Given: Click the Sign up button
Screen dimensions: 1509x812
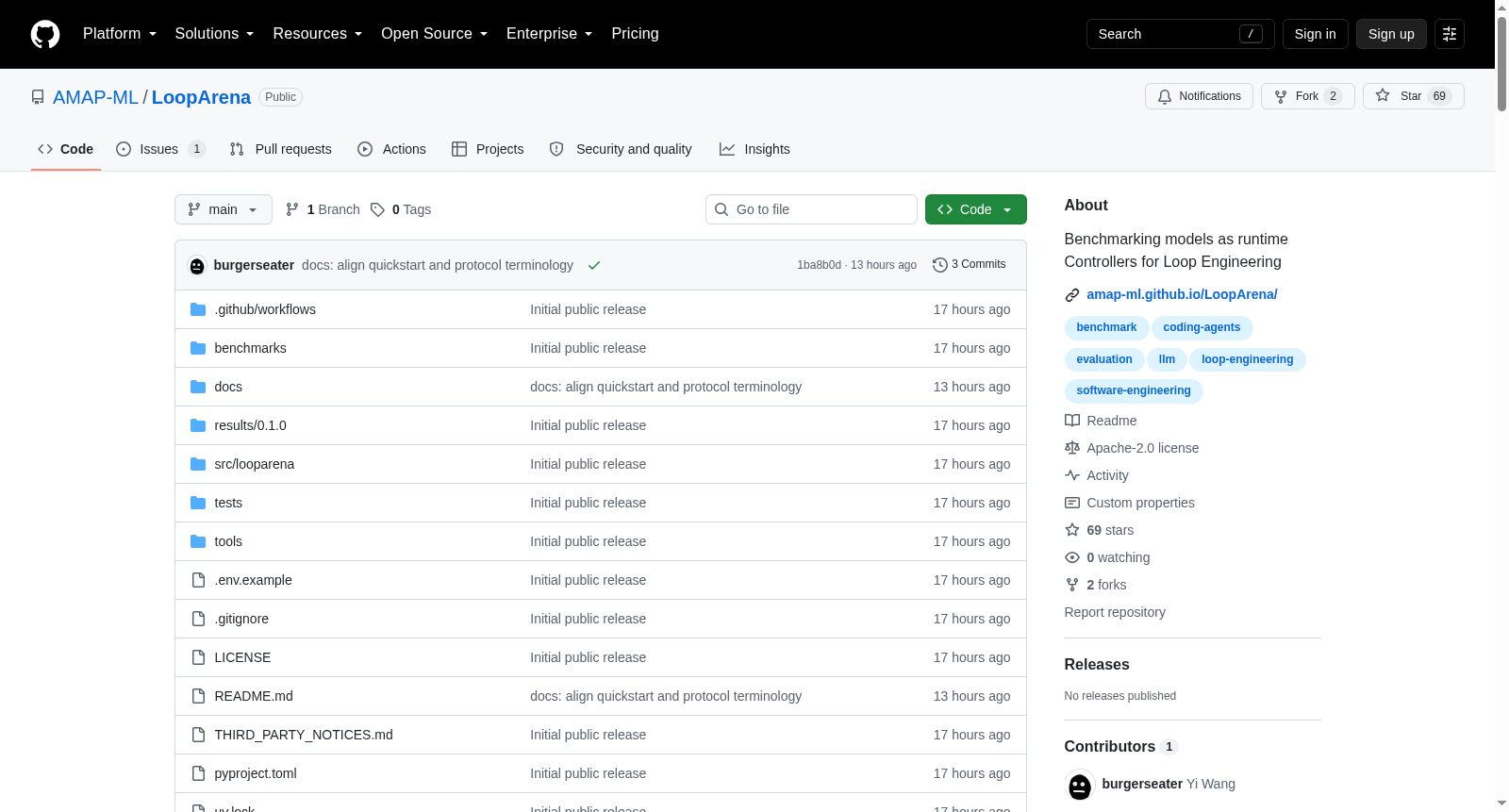Looking at the screenshot, I should click(x=1391, y=34).
